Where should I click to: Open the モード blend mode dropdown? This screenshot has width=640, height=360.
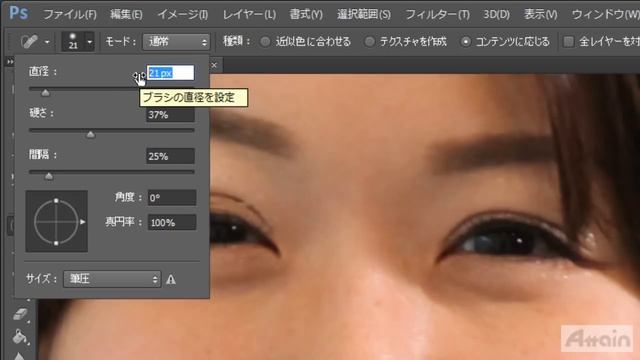point(176,42)
